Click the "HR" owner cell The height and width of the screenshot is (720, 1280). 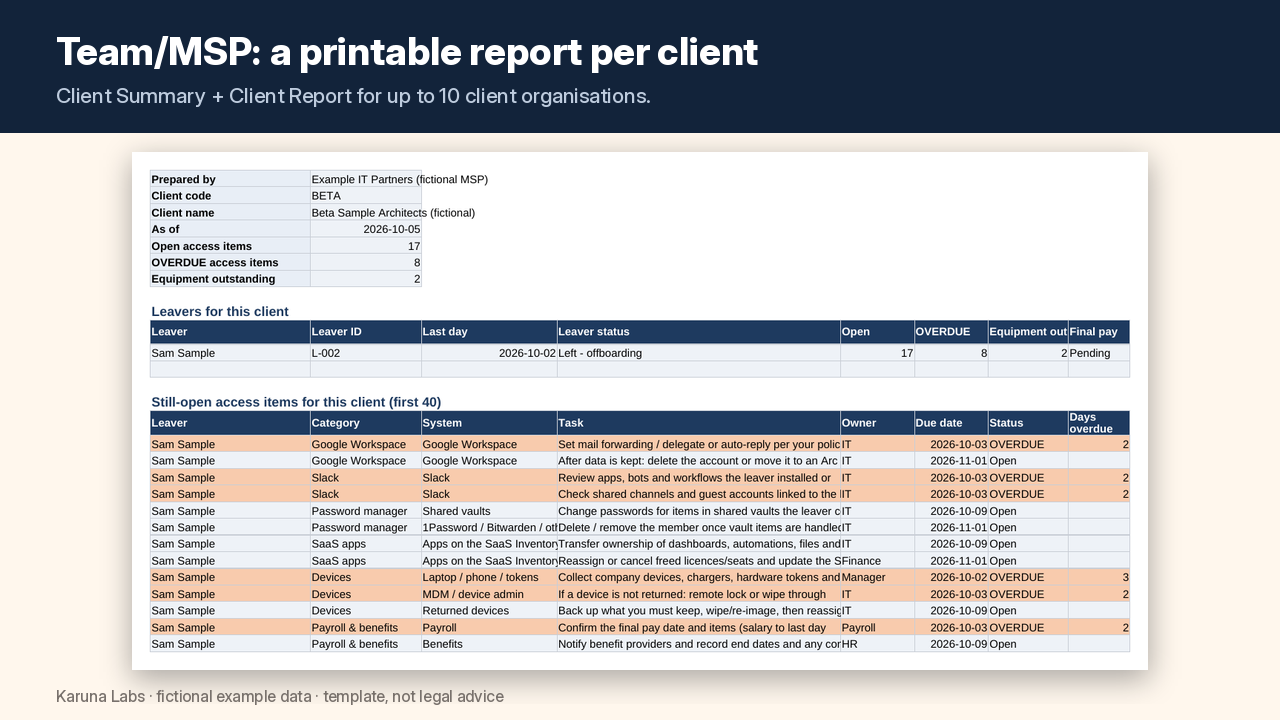877,644
